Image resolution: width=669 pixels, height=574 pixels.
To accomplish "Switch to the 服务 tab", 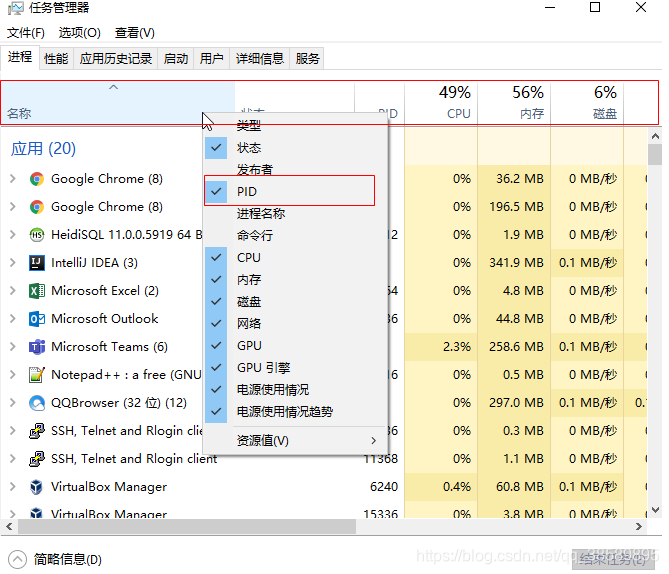I will coord(307,58).
